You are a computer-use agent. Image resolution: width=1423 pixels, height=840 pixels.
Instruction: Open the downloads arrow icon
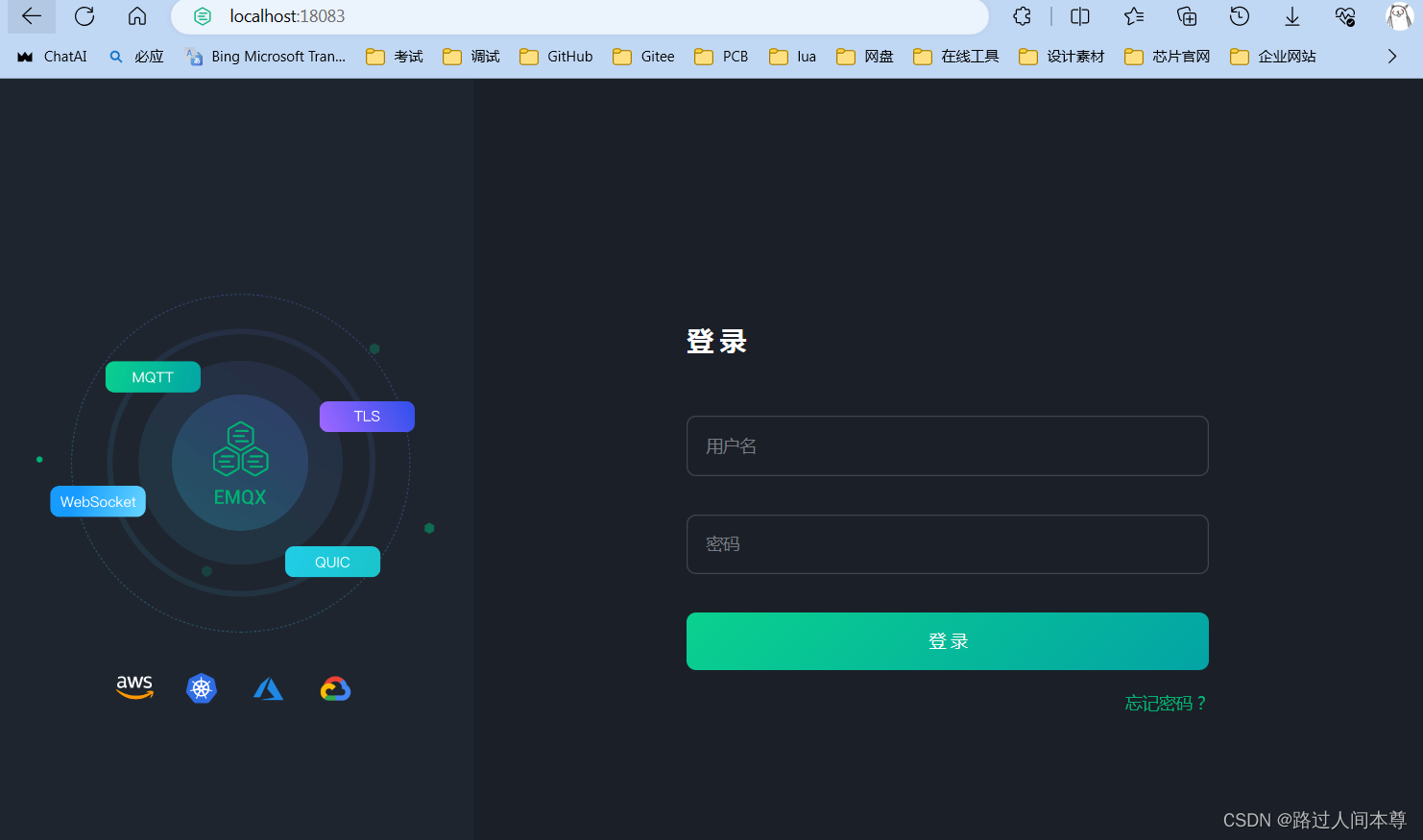(x=1292, y=16)
